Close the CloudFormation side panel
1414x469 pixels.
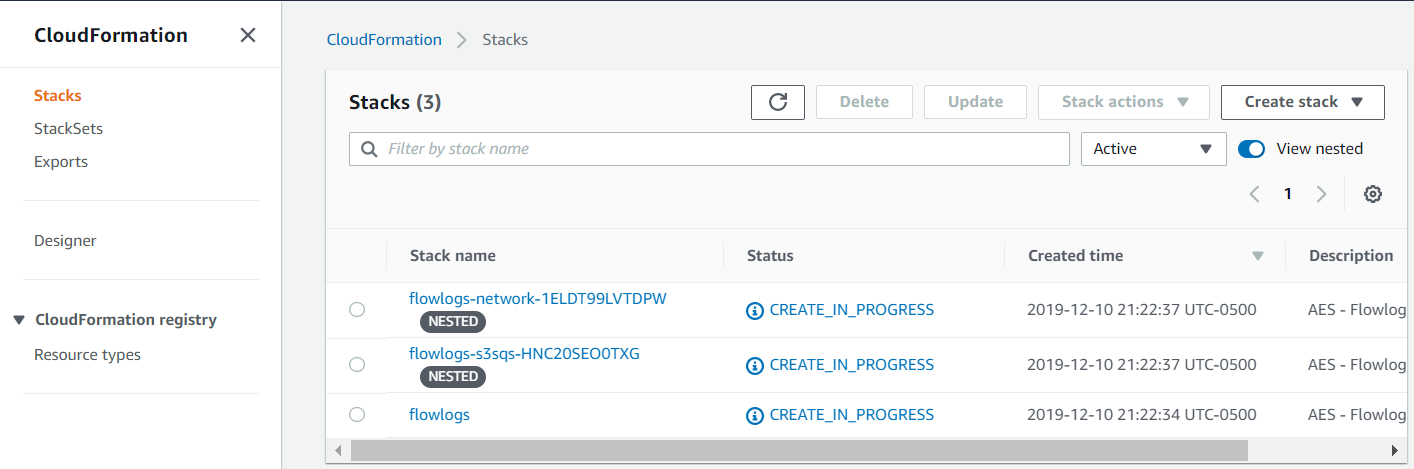coord(248,35)
